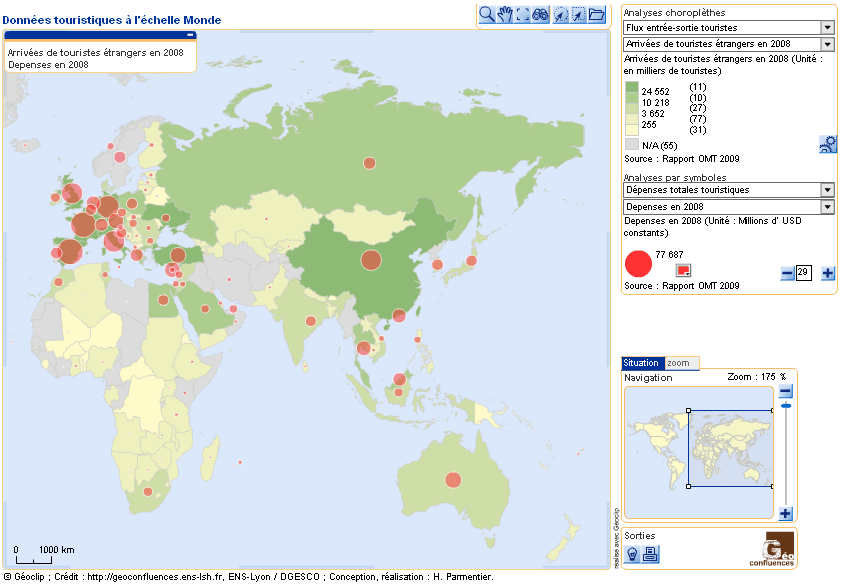
Task: Select the magnifier zoom tool
Action: (487, 14)
